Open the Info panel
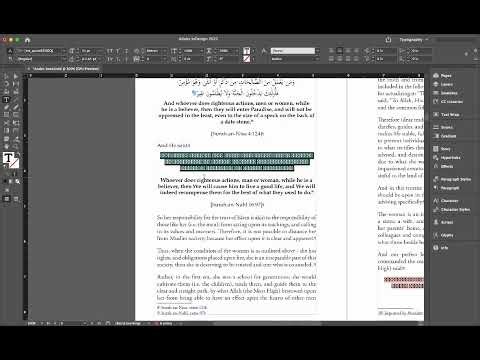 click(x=441, y=248)
